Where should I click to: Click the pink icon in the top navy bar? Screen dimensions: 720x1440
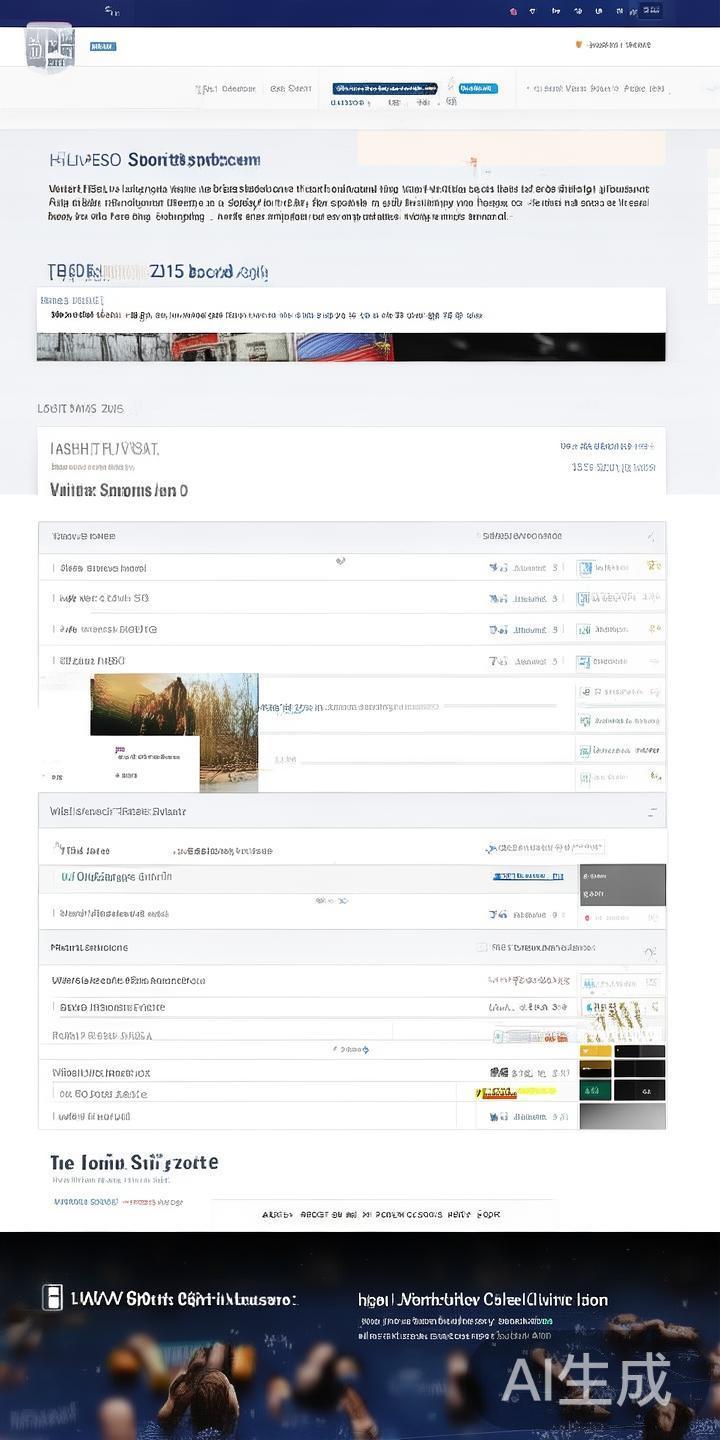(513, 12)
